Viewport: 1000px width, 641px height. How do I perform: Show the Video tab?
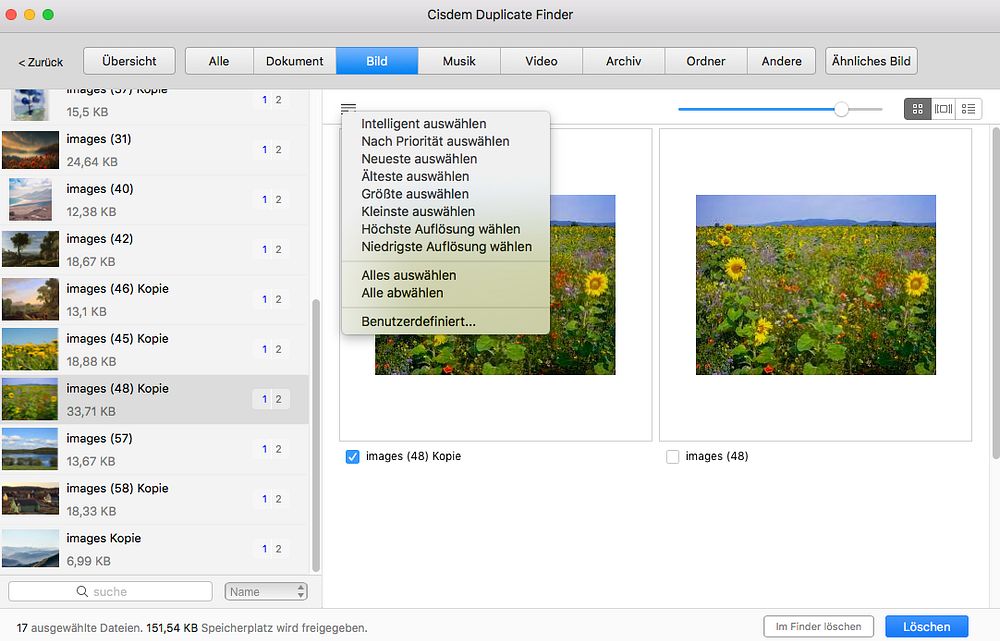coord(541,61)
